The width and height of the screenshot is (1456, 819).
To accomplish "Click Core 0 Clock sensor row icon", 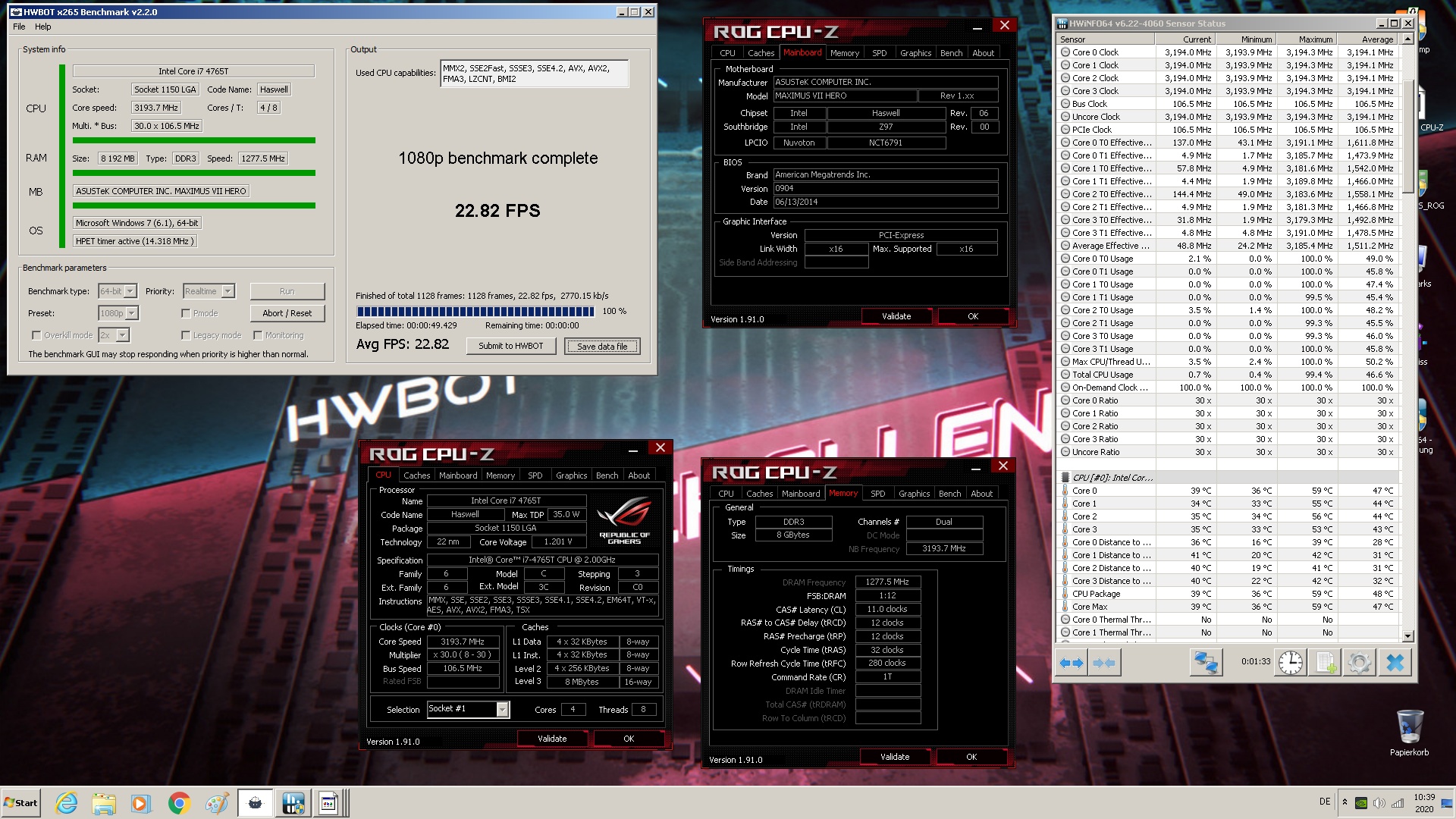I will (x=1065, y=52).
